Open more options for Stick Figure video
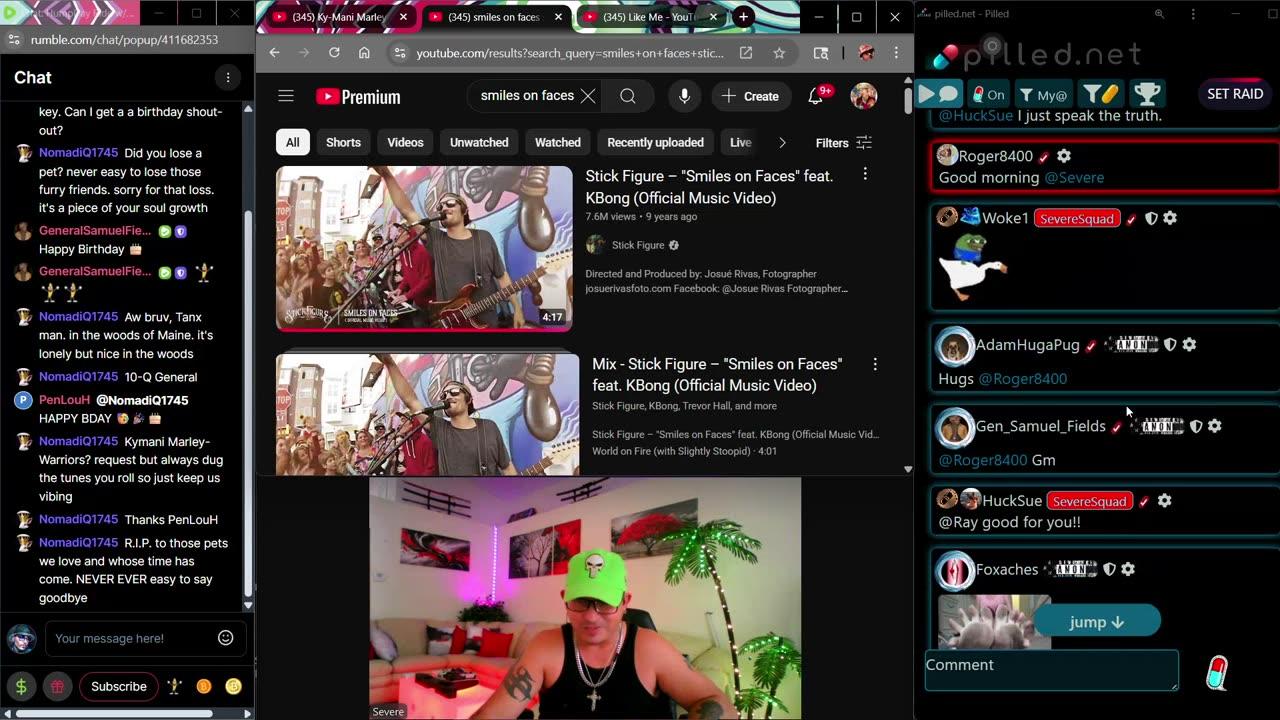This screenshot has width=1280, height=720. (865, 175)
